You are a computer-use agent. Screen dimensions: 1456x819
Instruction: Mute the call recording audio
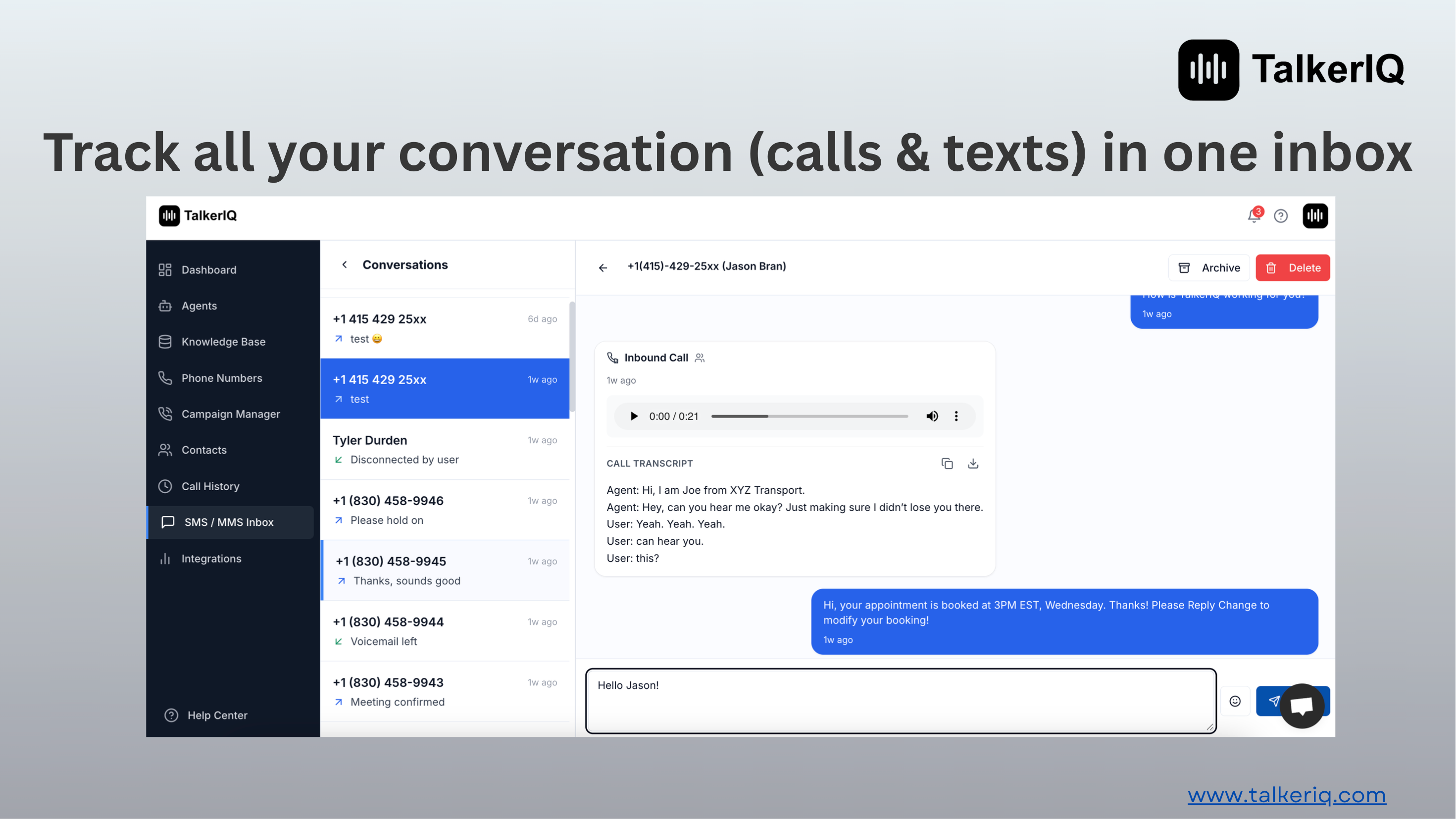(x=932, y=416)
